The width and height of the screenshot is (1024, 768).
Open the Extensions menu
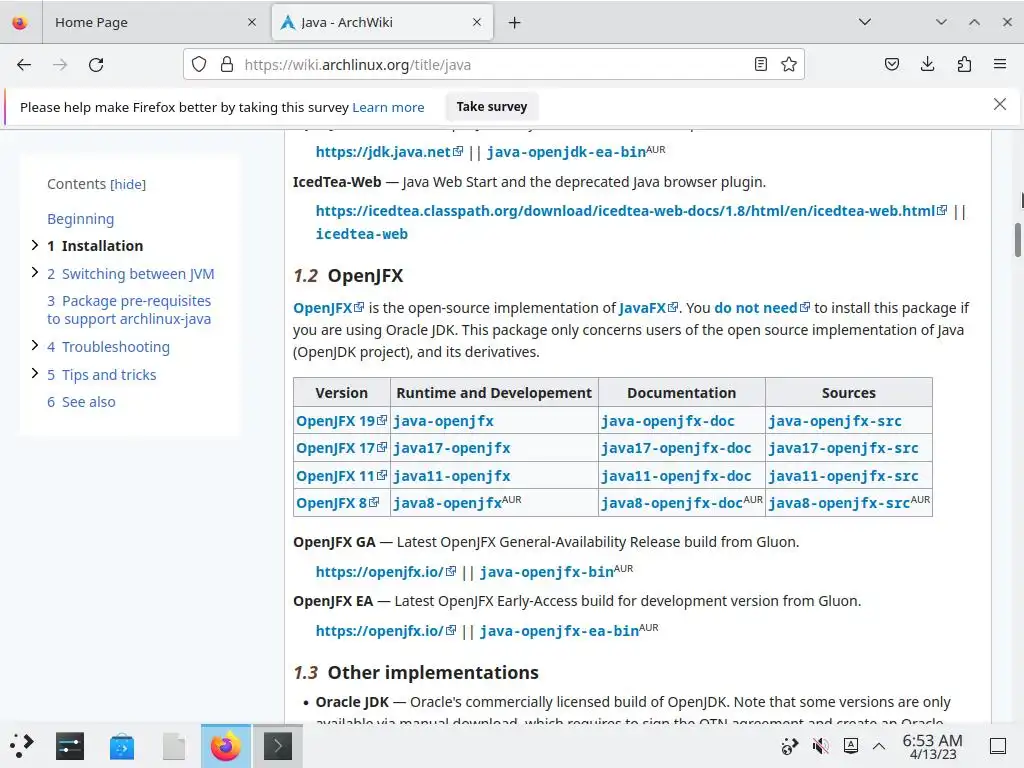[x=964, y=65]
